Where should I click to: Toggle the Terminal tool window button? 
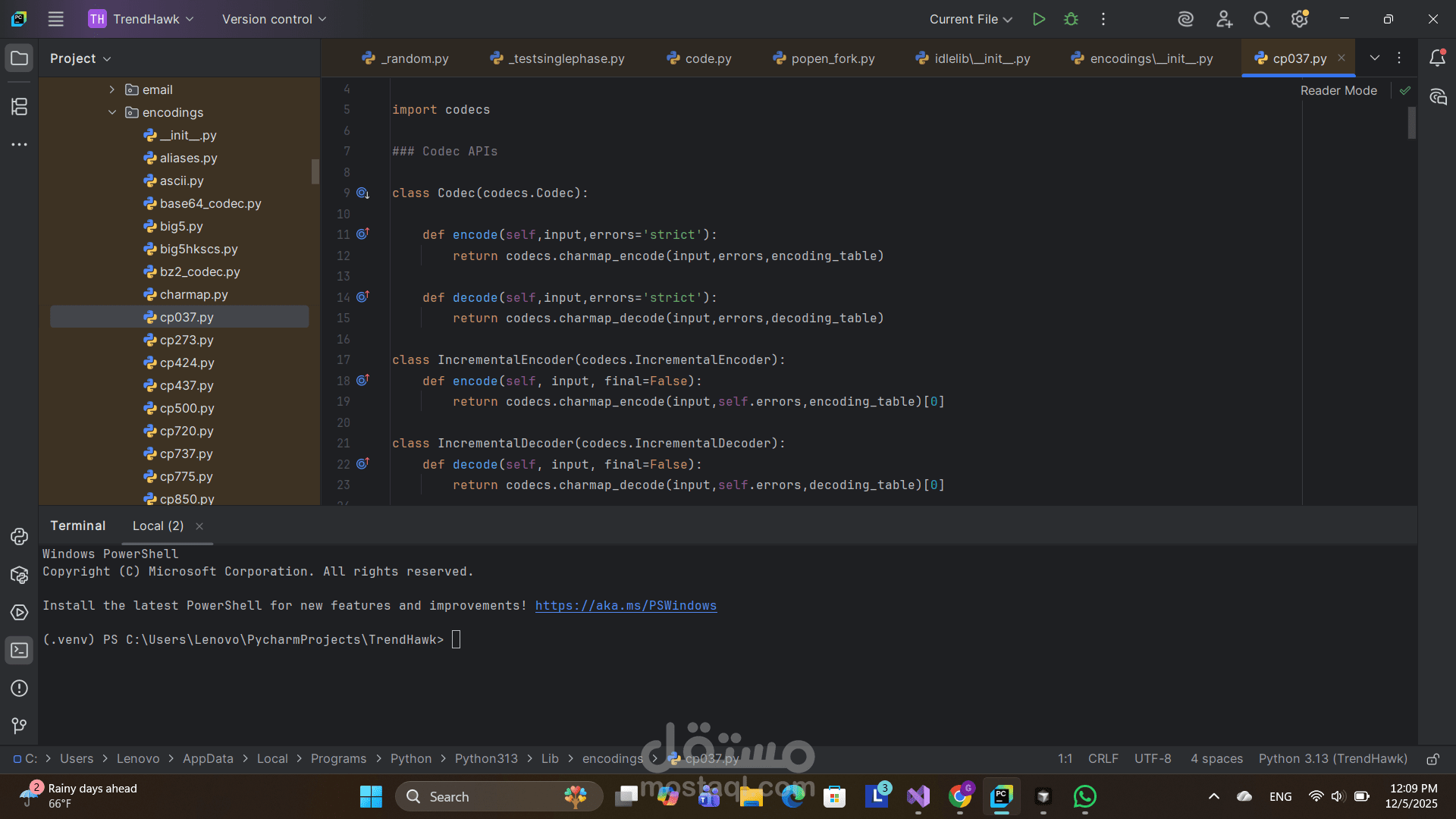19,651
